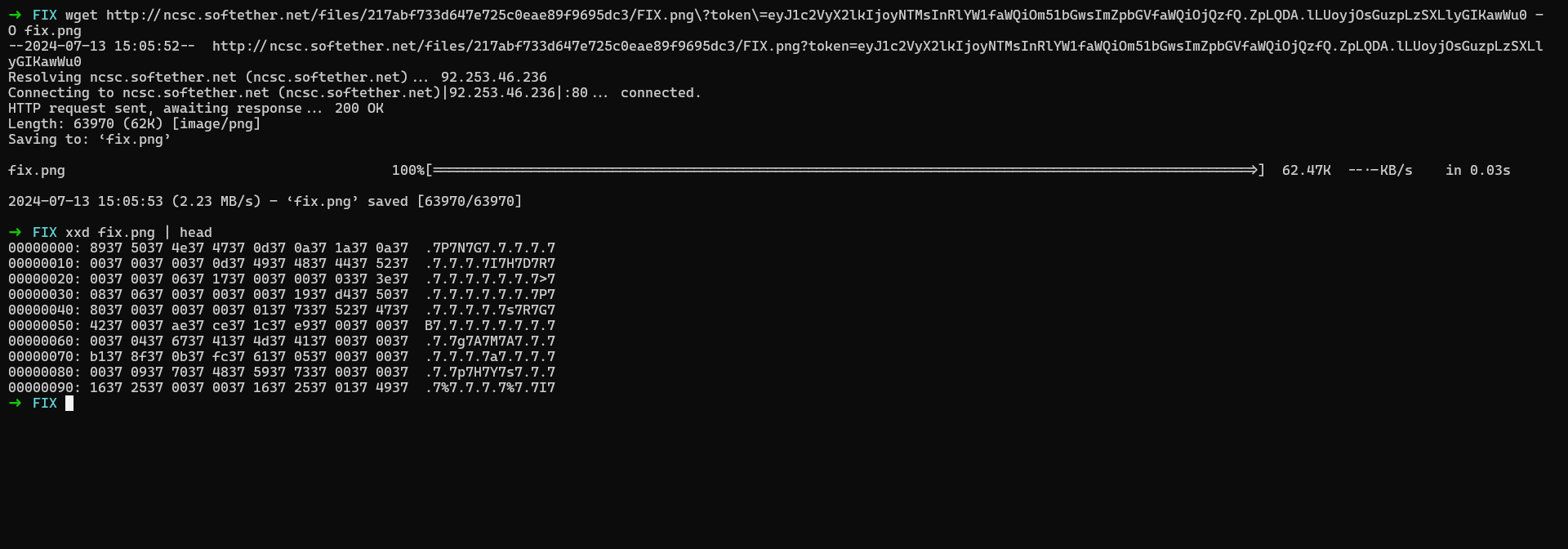
Task: Click the green prompt arrow before wget
Action: 15,15
